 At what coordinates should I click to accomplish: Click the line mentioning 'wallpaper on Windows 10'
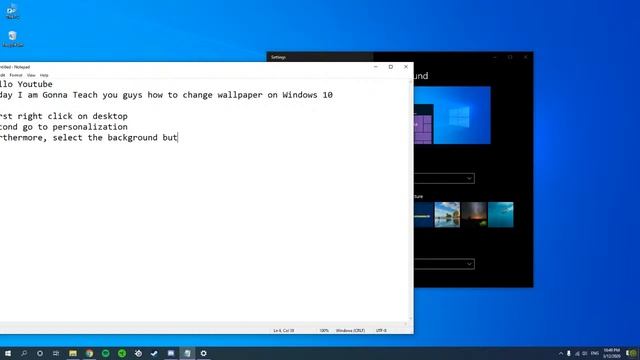(166, 95)
